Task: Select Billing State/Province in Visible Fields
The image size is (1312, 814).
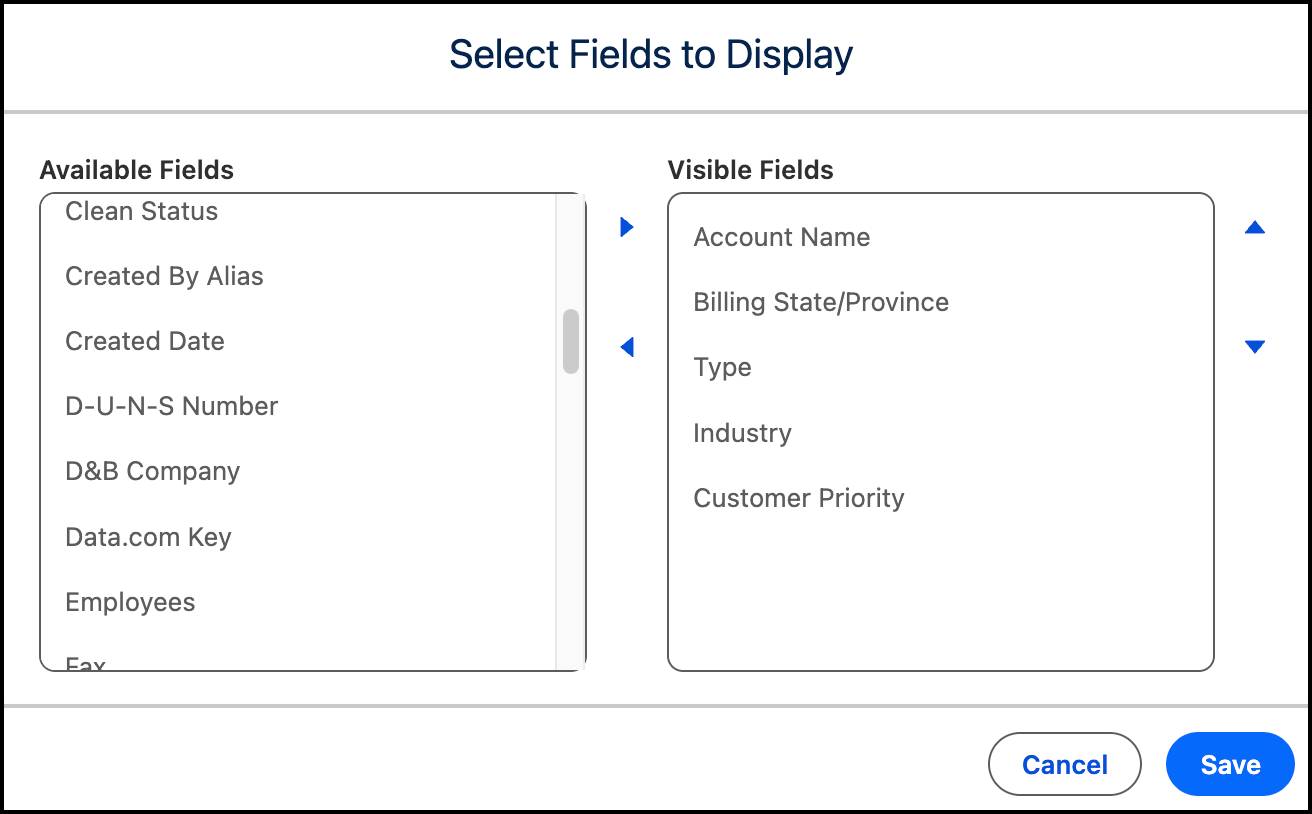Action: [820, 302]
